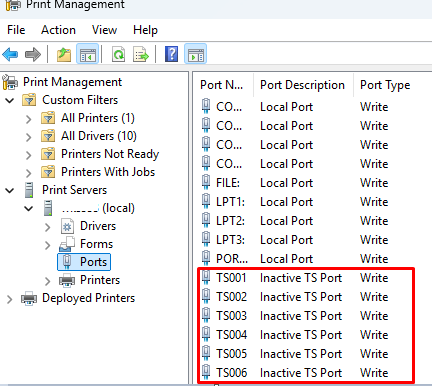Viewport: 432px width, 386px height.
Task: Collapse the (local) server node
Action: click(x=29, y=209)
